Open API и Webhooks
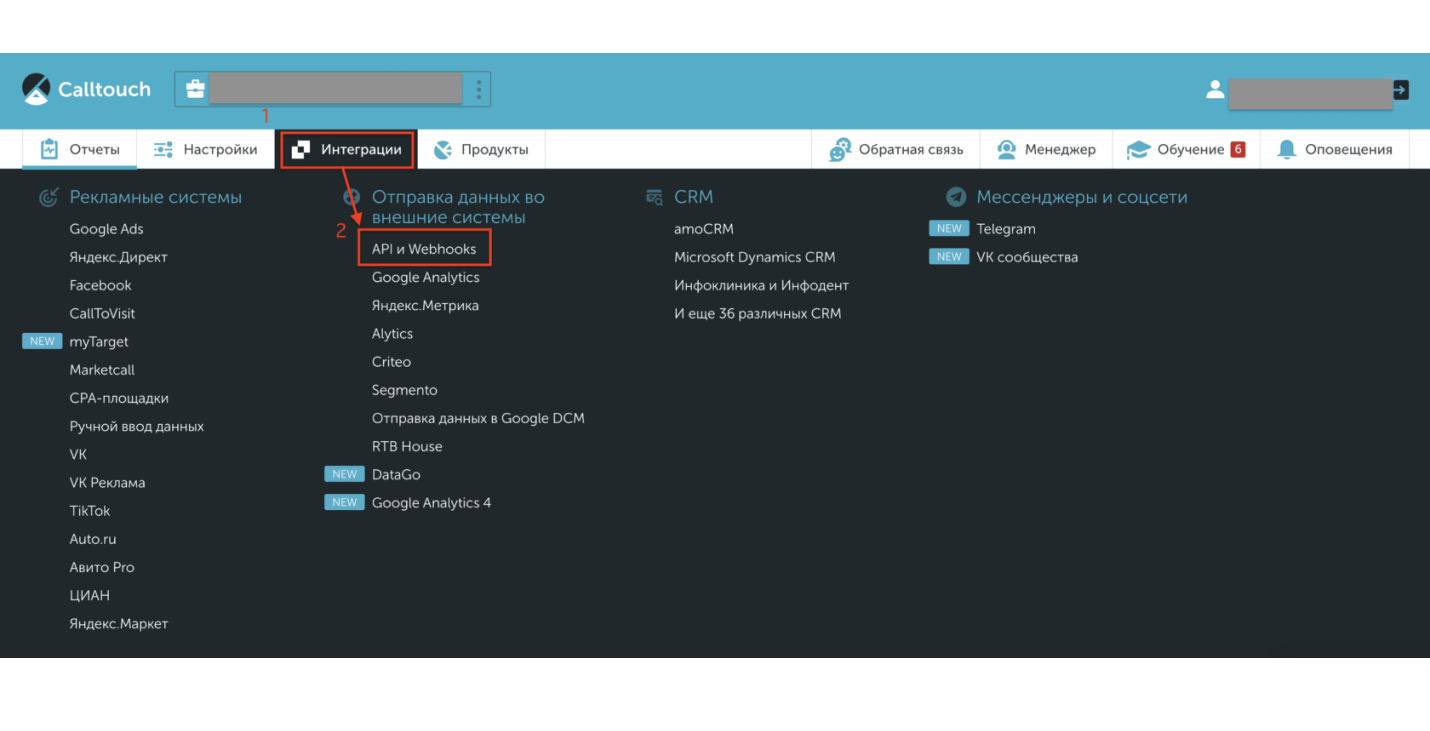This screenshot has height=731, width=1430. pyautogui.click(x=424, y=249)
